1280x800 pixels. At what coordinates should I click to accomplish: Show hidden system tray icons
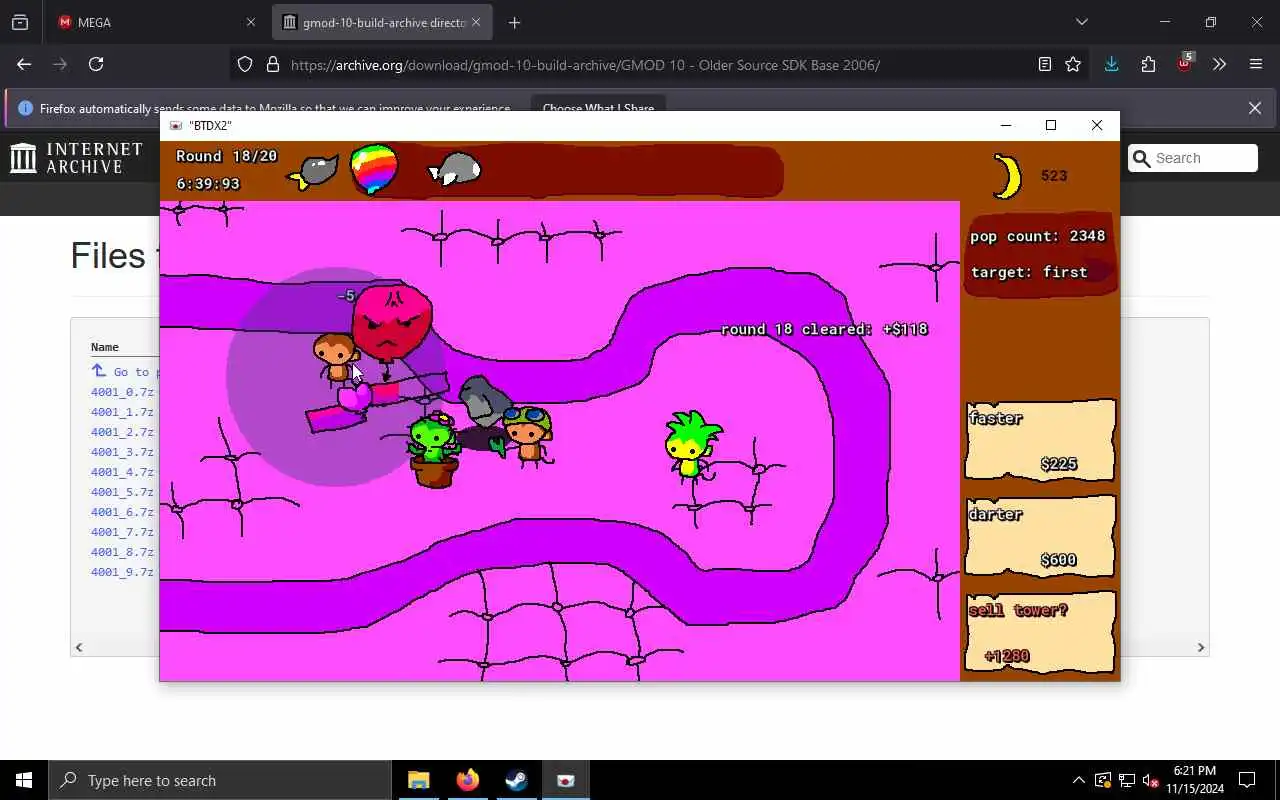[1078, 780]
